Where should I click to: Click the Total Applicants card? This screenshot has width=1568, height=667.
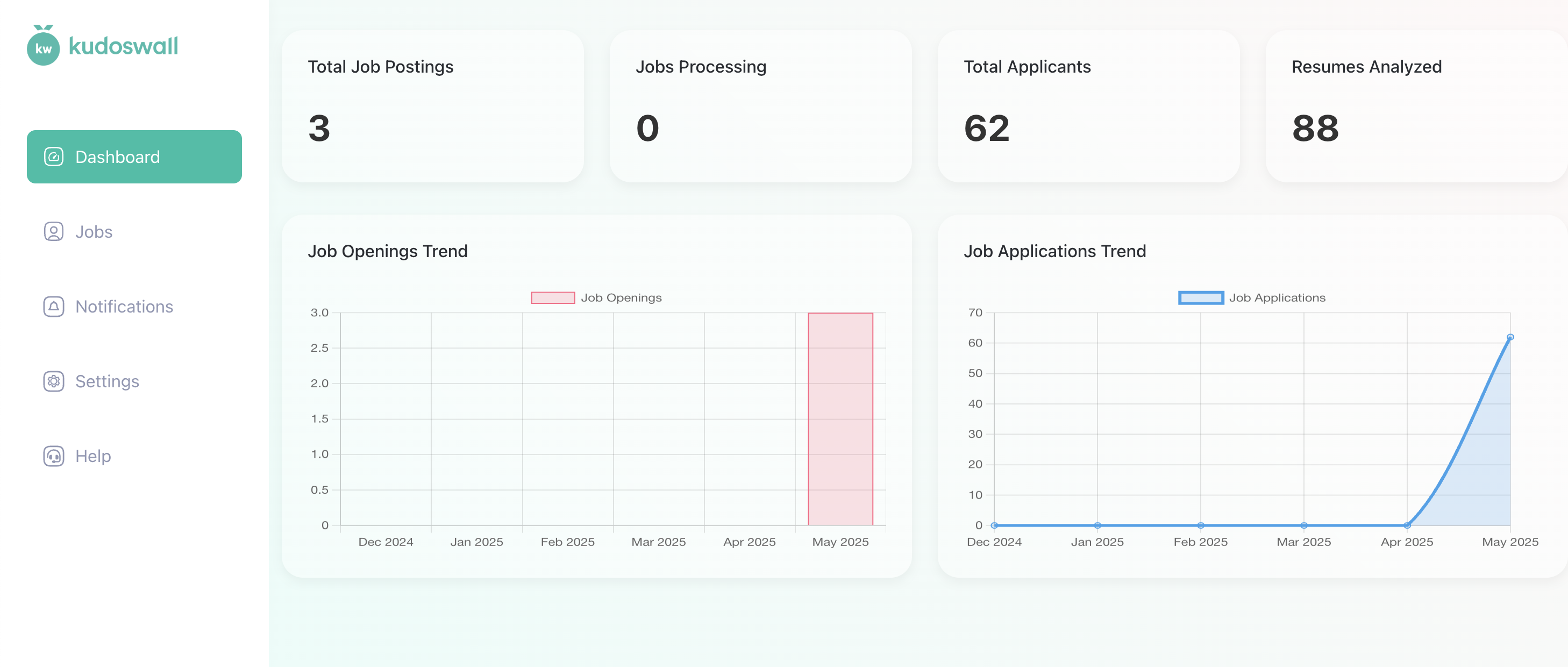tap(1088, 106)
